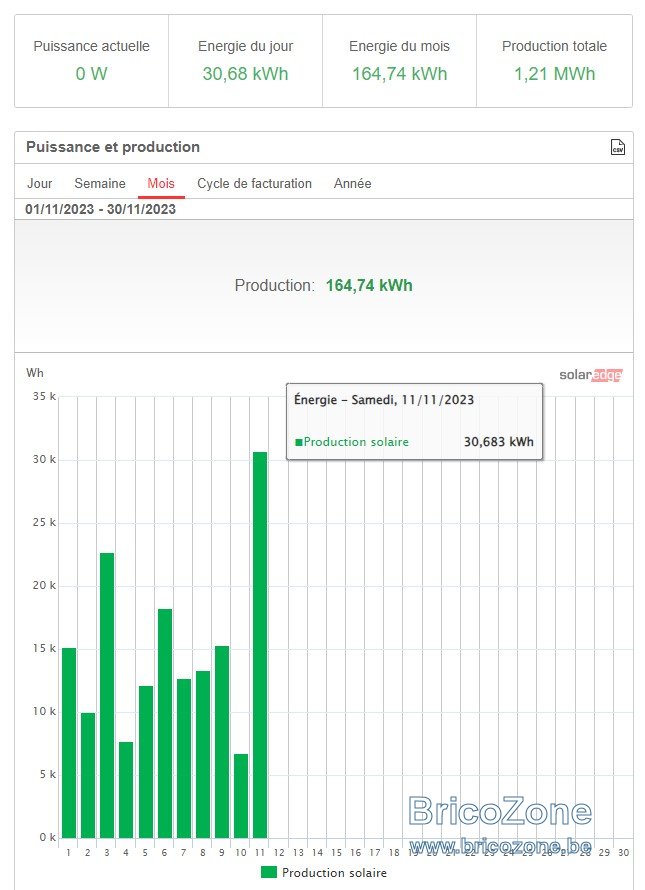Select the Mois tab

coord(161,183)
